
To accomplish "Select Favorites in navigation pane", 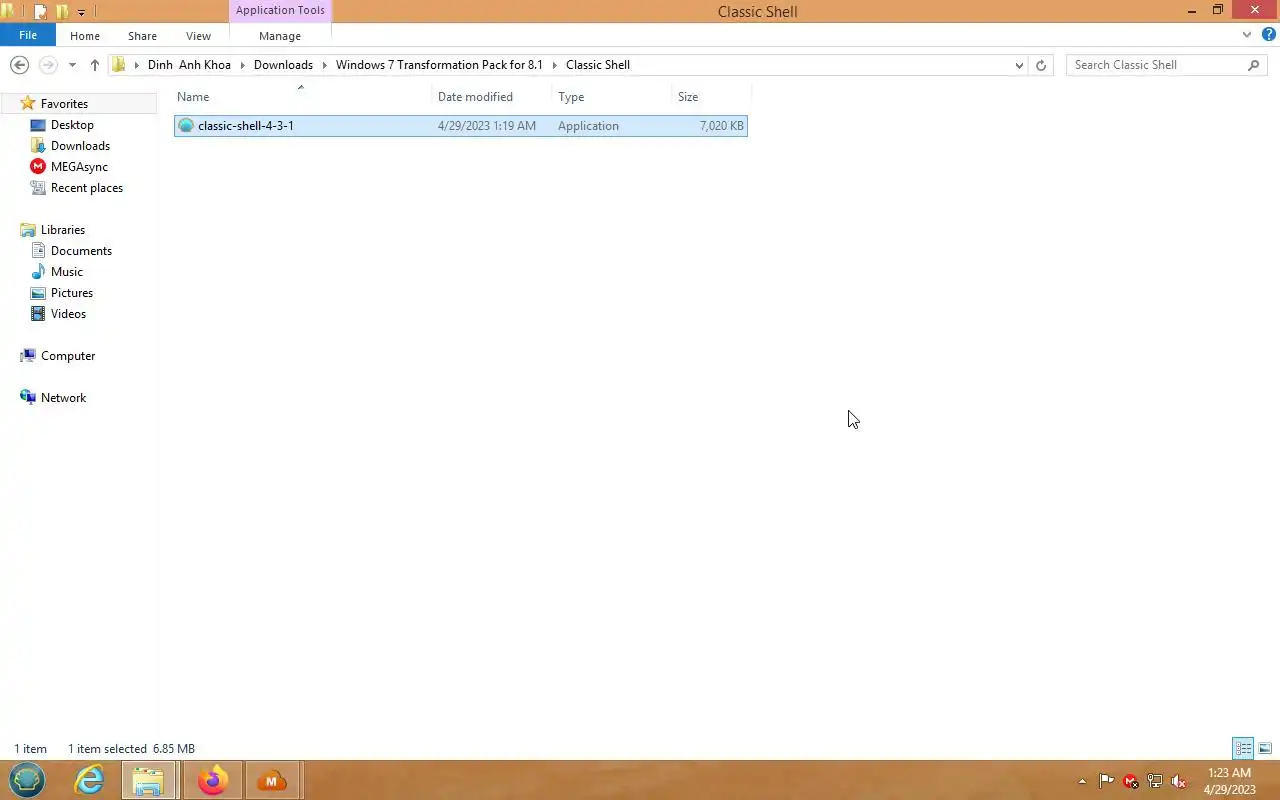I will tap(64, 104).
